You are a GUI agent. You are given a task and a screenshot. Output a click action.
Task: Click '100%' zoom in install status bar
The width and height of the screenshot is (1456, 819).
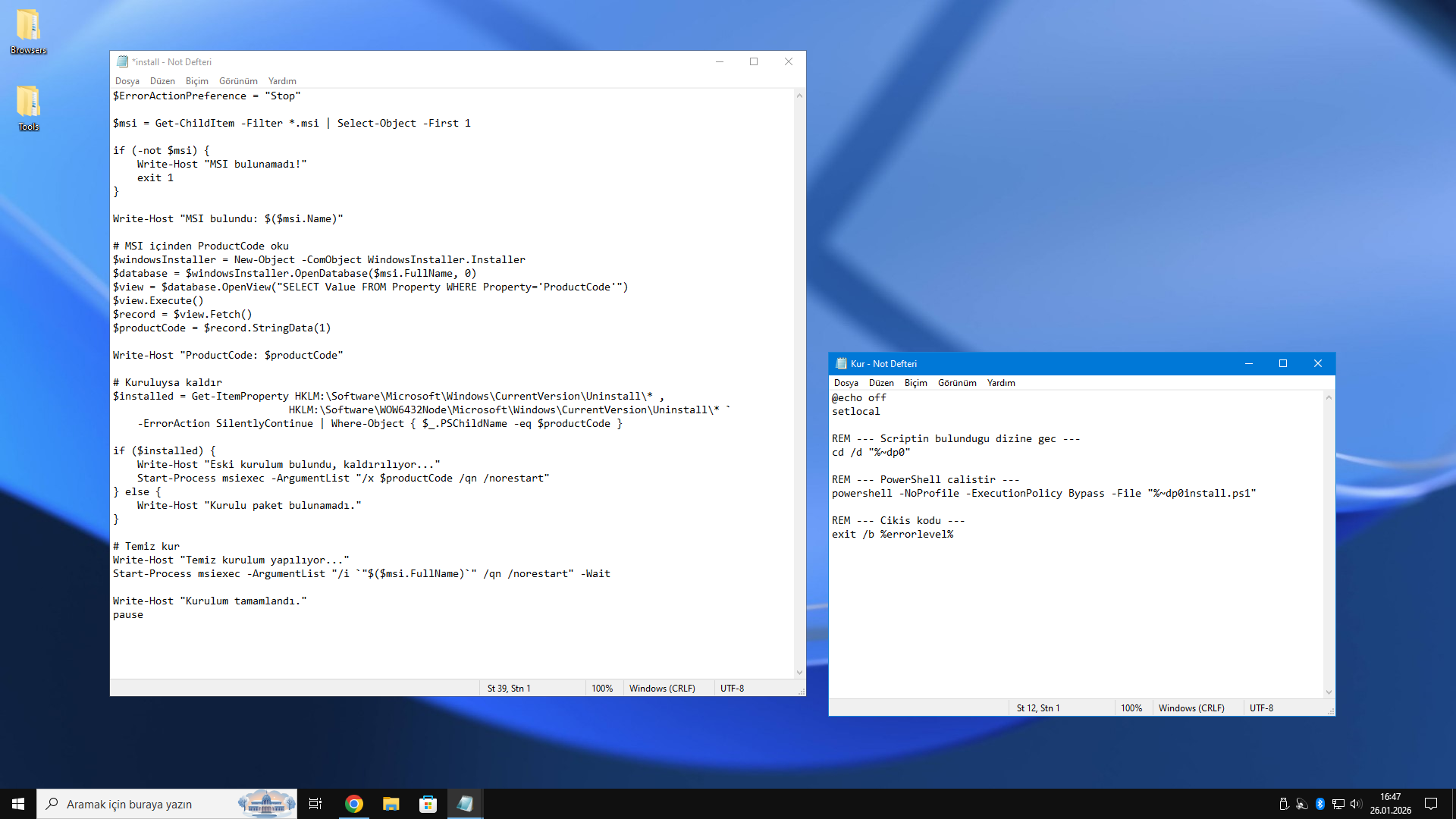pos(602,689)
